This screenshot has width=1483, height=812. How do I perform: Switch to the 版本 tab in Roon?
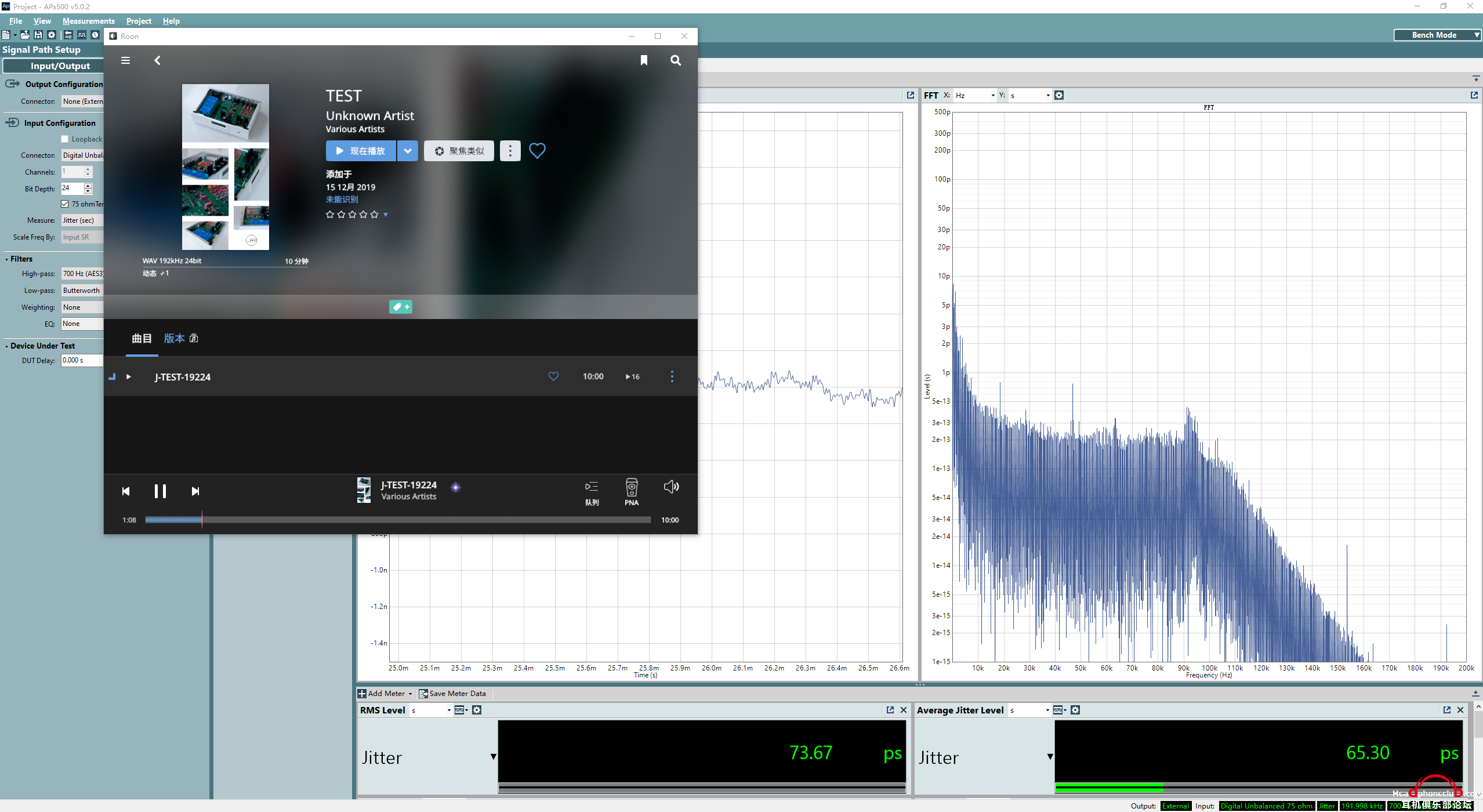180,338
